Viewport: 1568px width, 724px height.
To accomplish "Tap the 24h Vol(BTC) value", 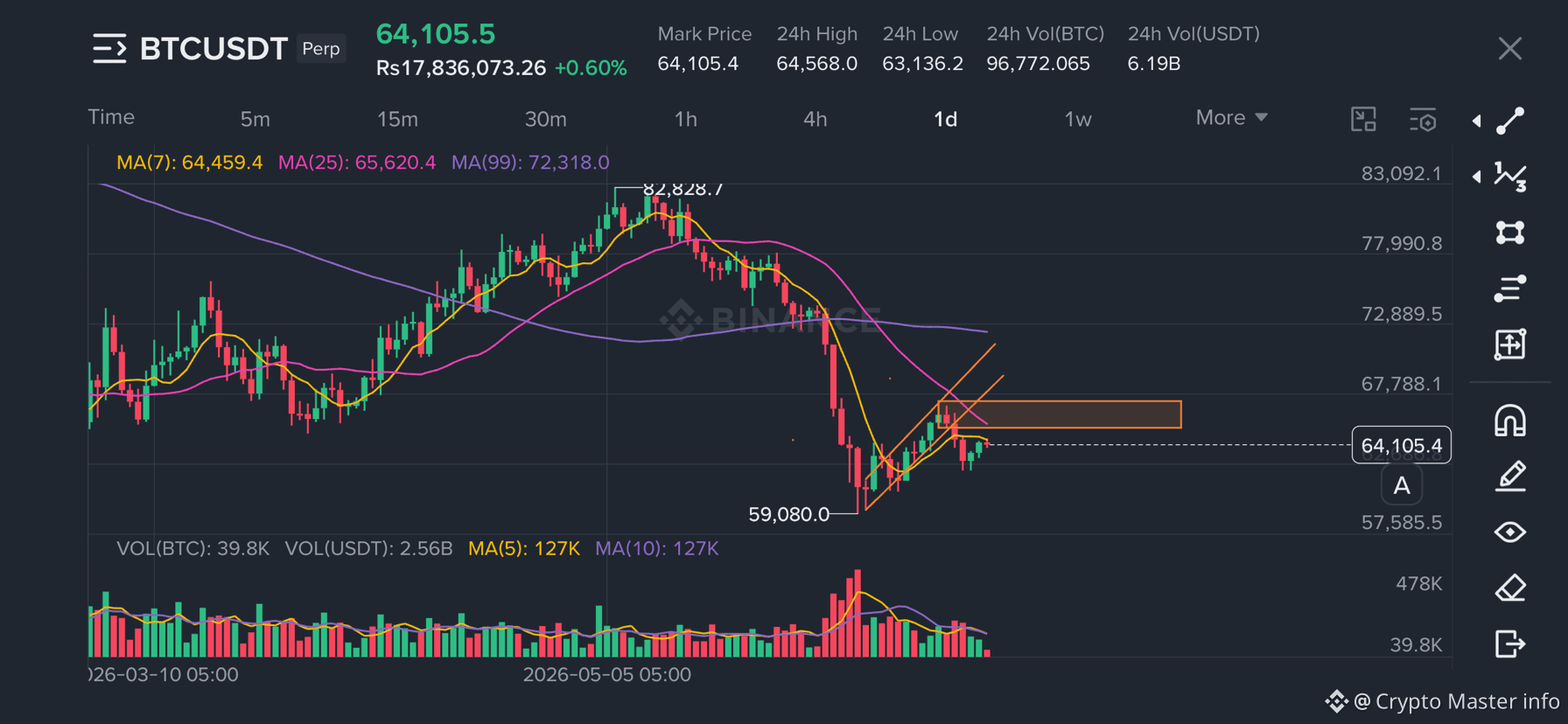I will click(x=1039, y=64).
